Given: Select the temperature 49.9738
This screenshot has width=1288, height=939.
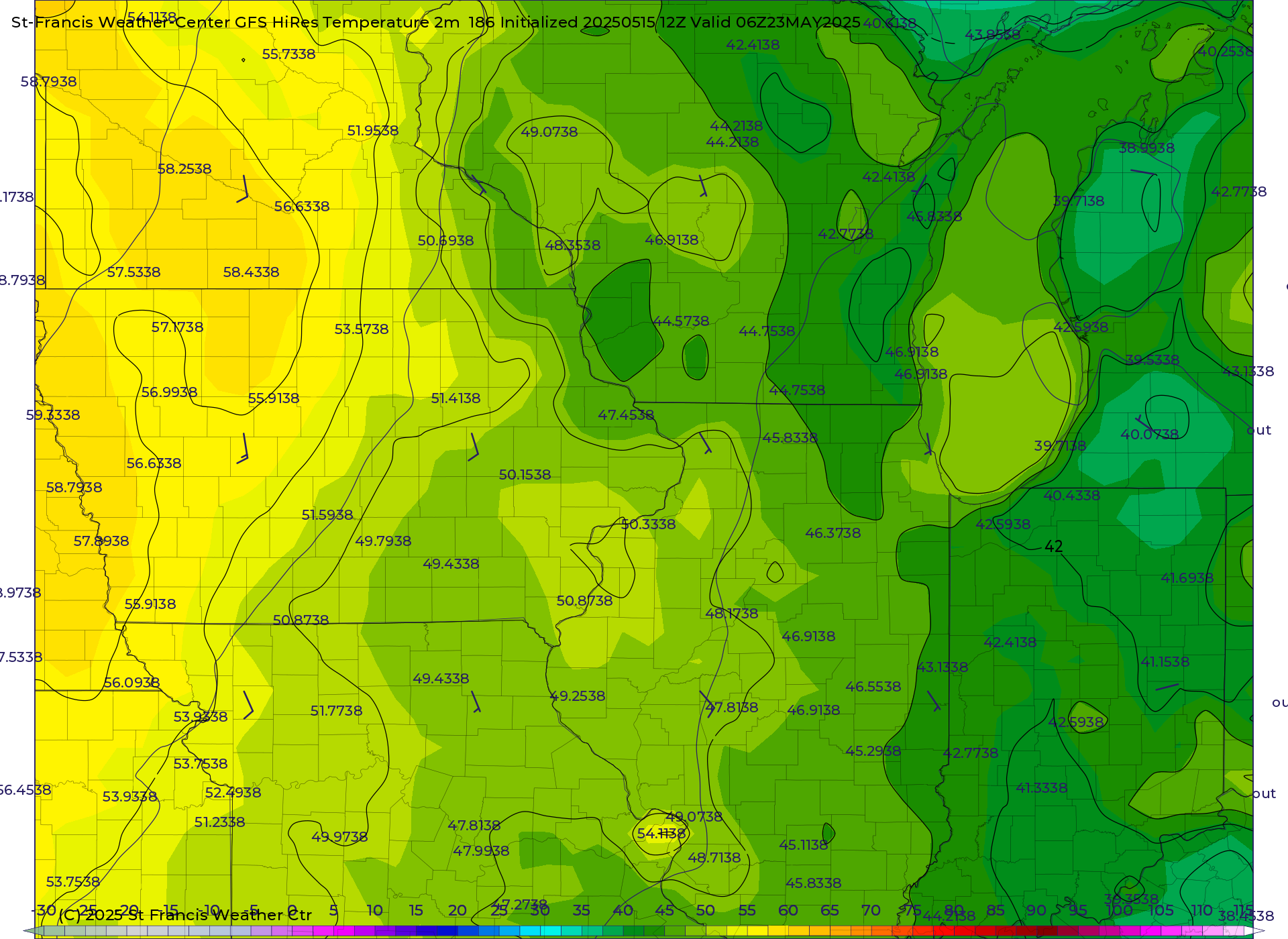Looking at the screenshot, I should click(x=339, y=837).
